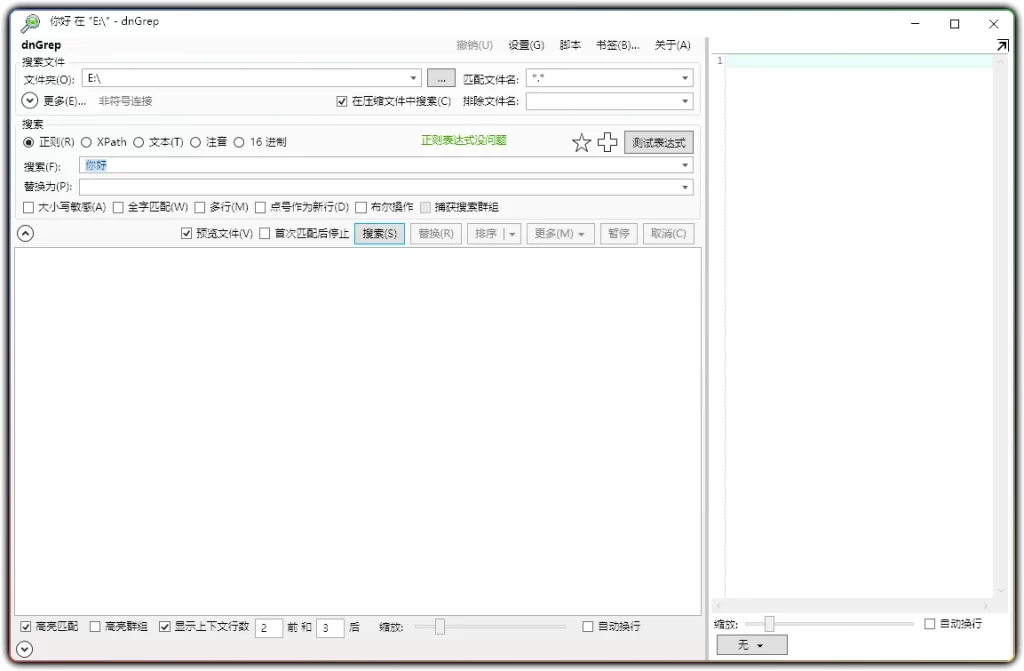The image size is (1024, 671).
Task: Click the pop-out icon above the preview pane
Action: [1001, 45]
